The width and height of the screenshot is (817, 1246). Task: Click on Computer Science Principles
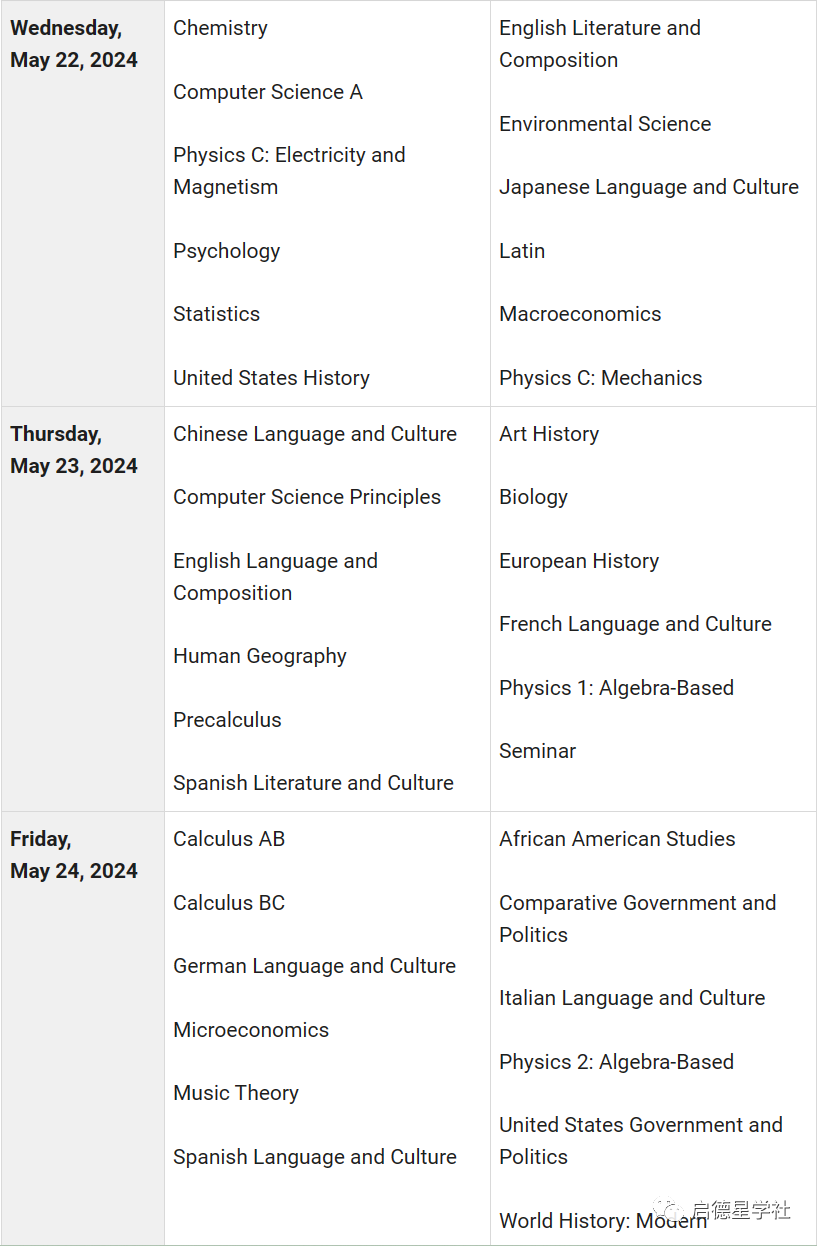(307, 497)
